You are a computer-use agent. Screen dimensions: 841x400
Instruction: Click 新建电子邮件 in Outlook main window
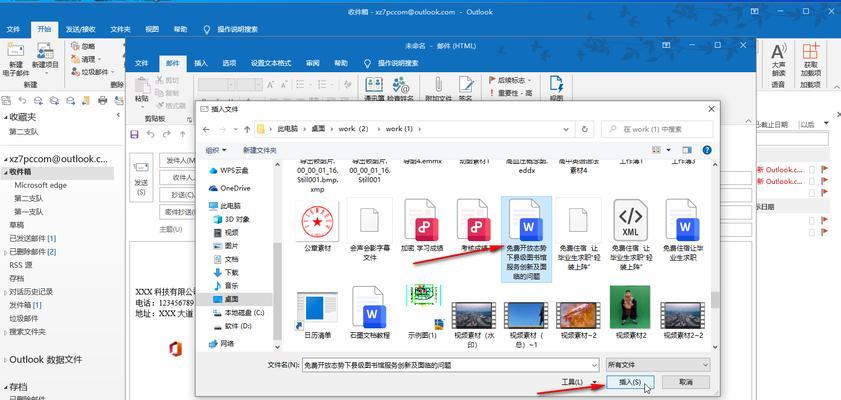point(16,60)
